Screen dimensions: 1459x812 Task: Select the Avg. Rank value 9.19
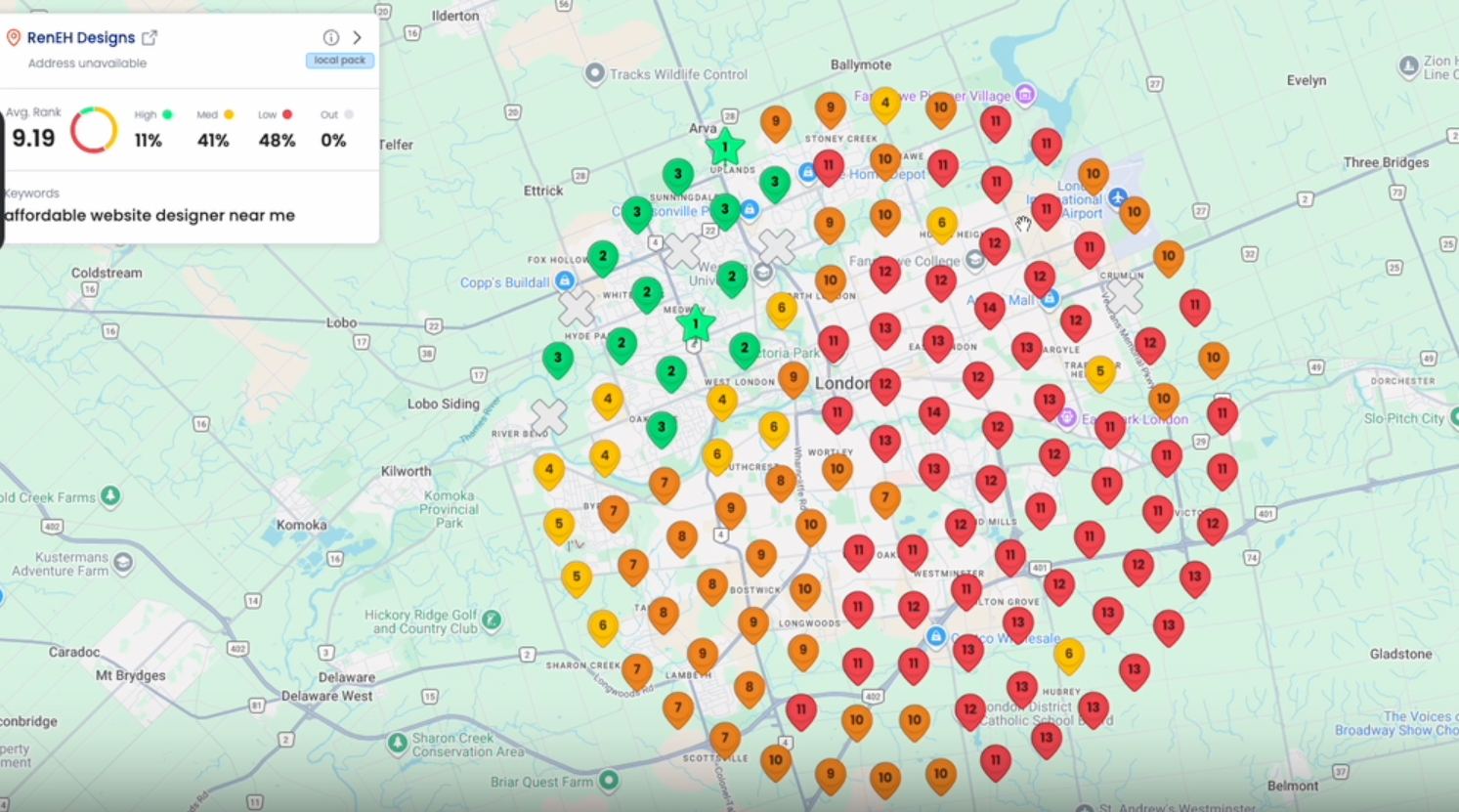33,139
